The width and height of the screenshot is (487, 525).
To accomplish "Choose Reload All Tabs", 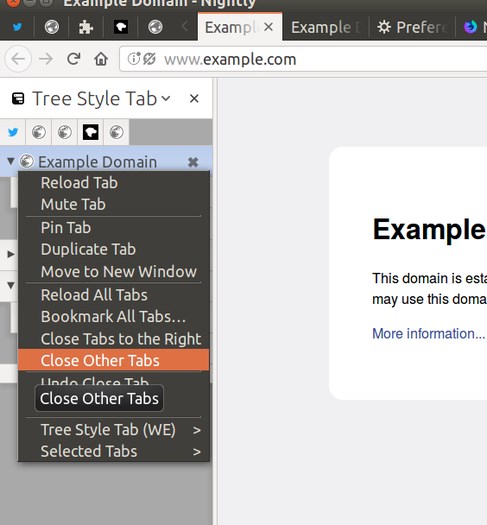I will [x=114, y=295].
